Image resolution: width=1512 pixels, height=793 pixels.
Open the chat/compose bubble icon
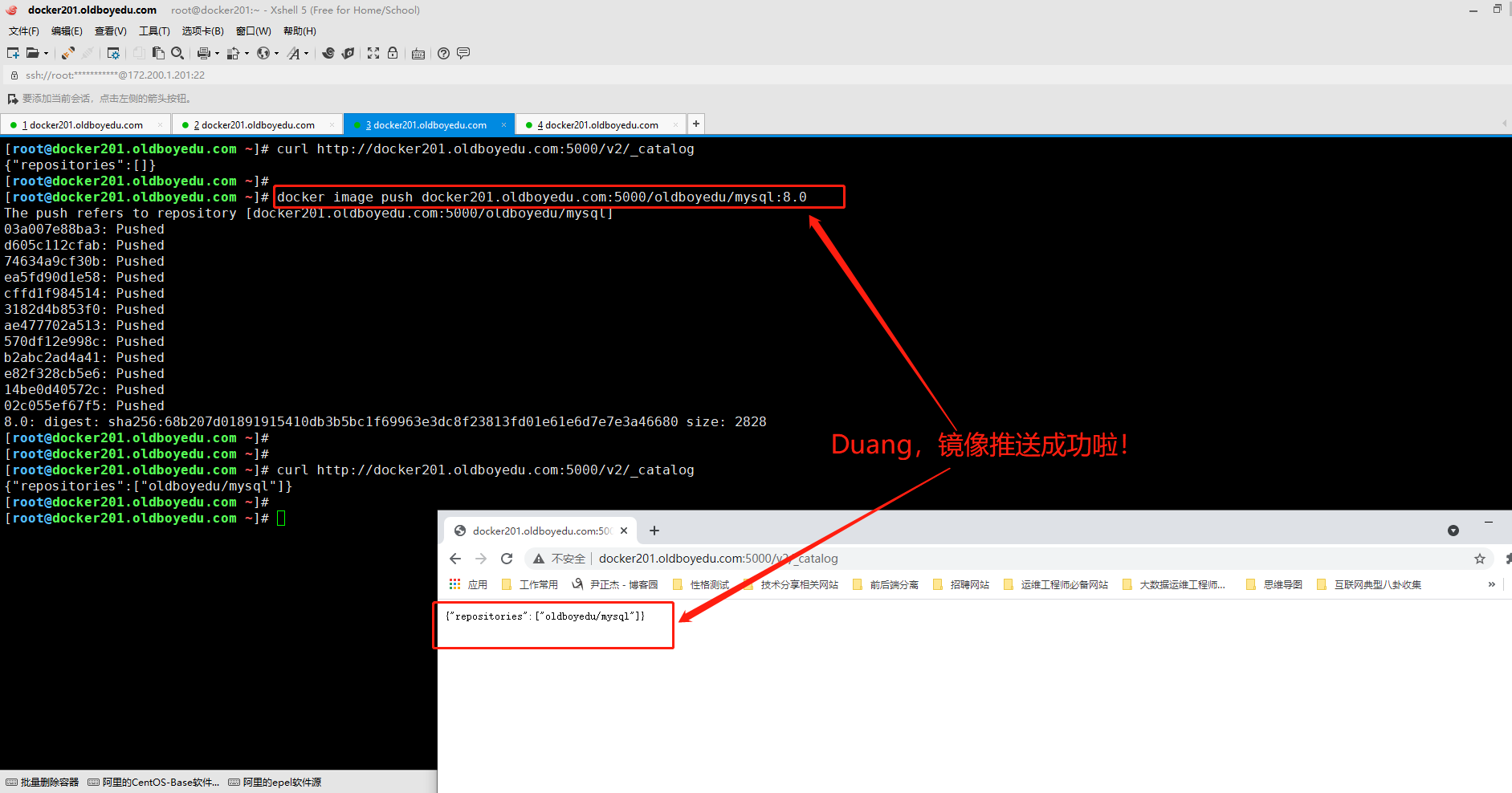click(464, 53)
